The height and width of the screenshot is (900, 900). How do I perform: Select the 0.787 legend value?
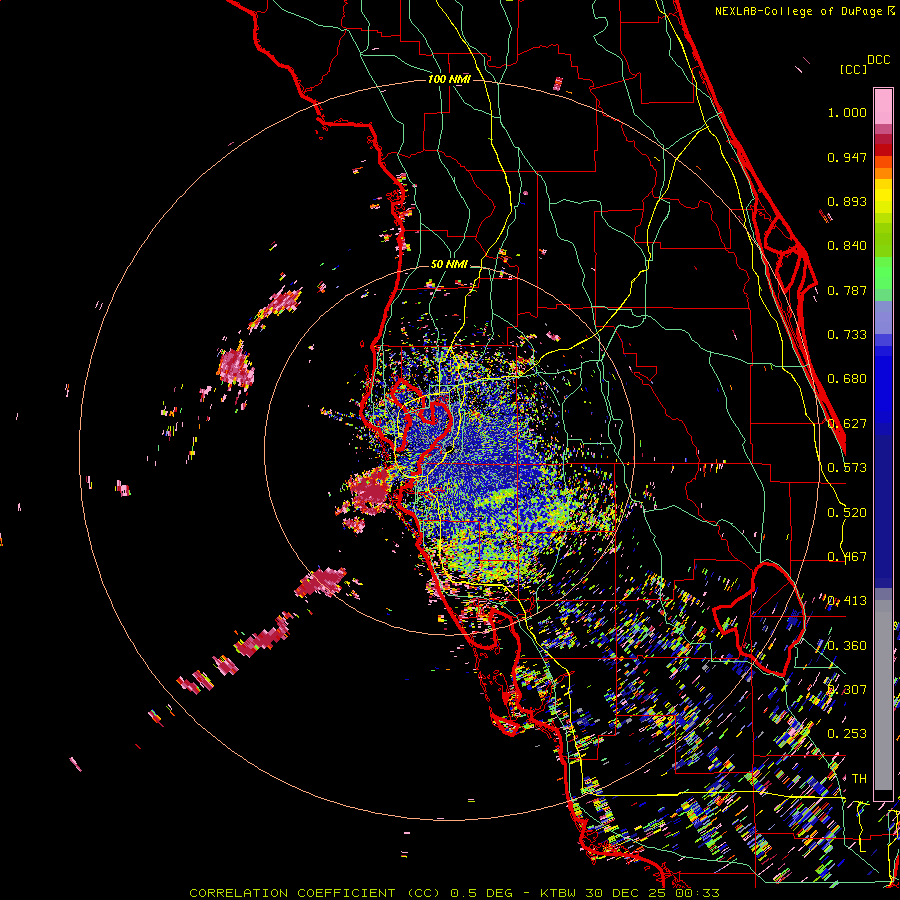tap(847, 290)
